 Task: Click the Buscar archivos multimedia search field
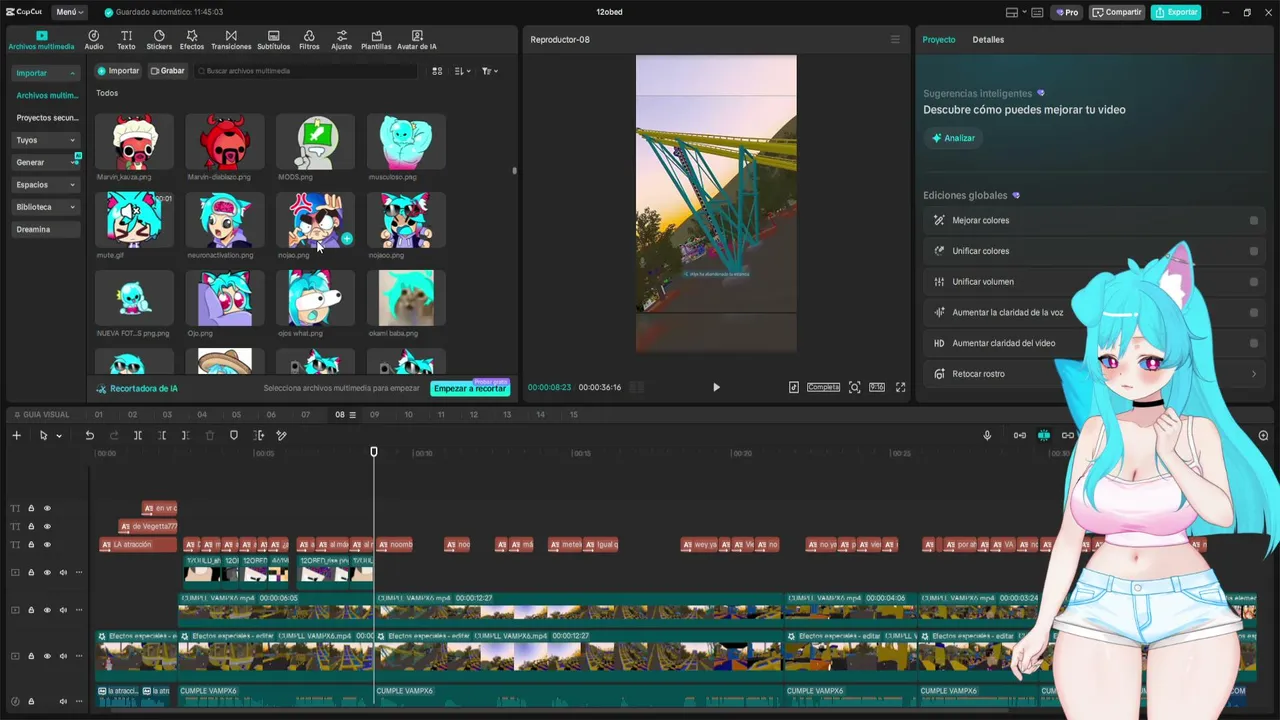pos(306,71)
